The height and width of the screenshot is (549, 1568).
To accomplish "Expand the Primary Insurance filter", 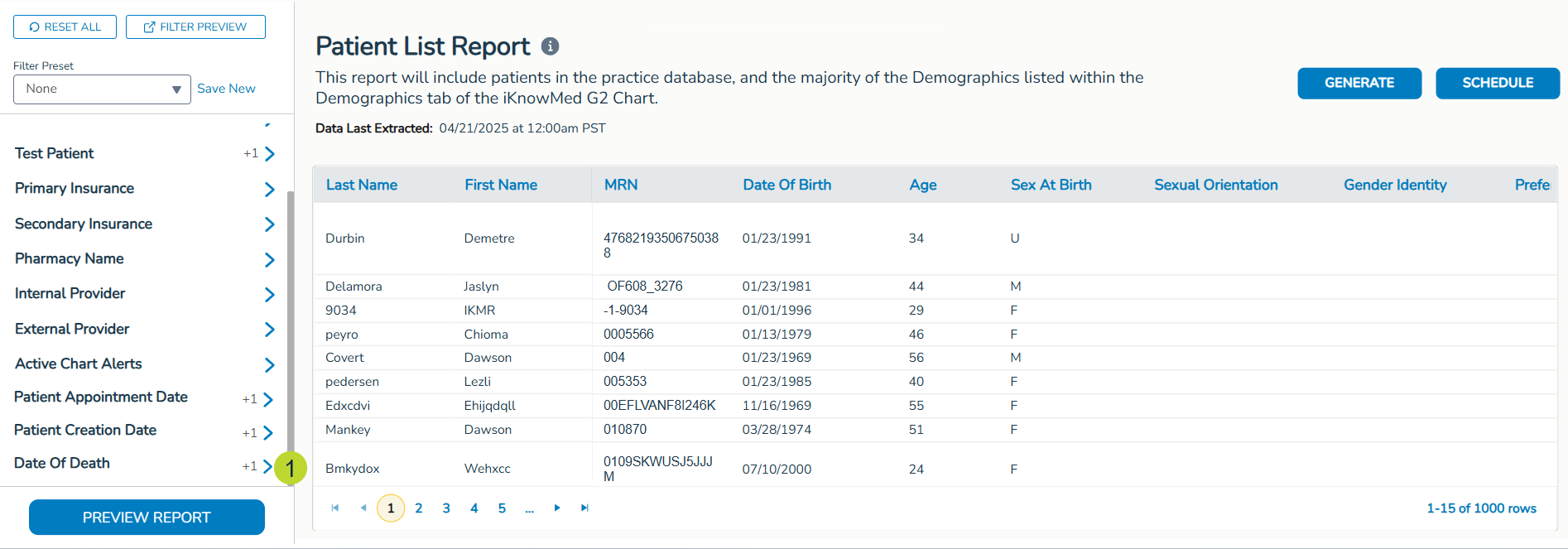I will 269,189.
